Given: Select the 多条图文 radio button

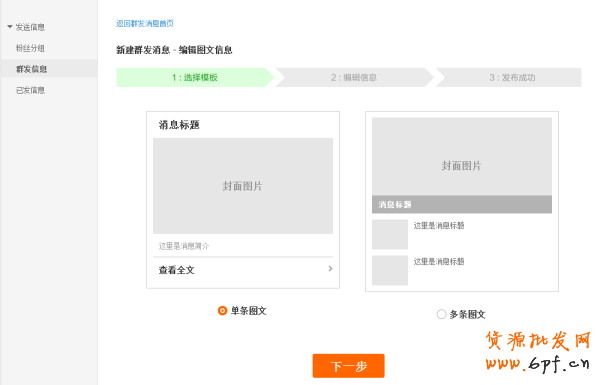Looking at the screenshot, I should click(441, 314).
